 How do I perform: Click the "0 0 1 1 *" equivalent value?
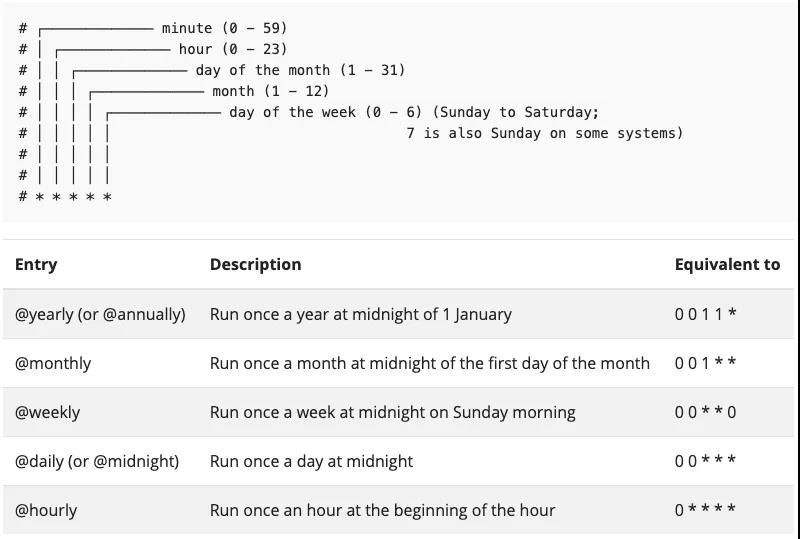click(x=705, y=314)
